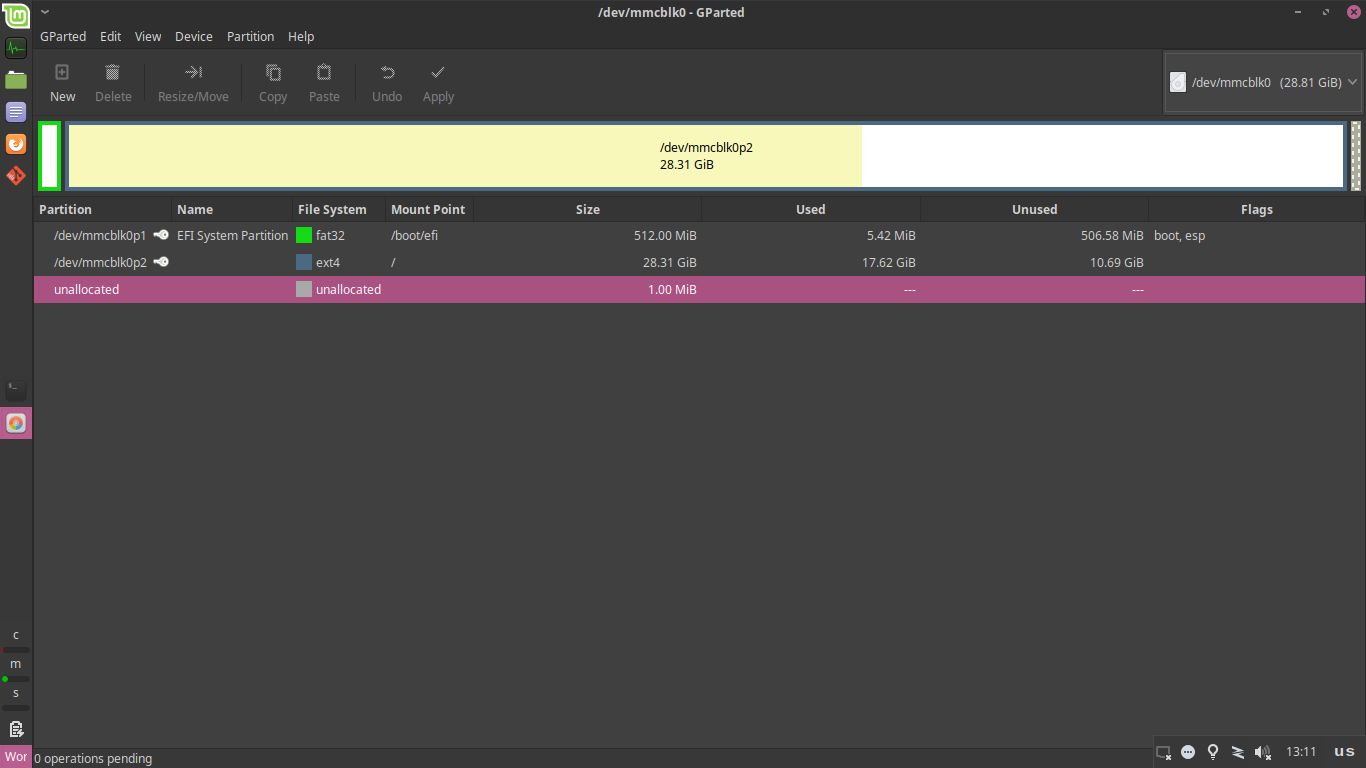The image size is (1366, 768).
Task: Open the sound volume tray icon
Action: click(x=1263, y=752)
